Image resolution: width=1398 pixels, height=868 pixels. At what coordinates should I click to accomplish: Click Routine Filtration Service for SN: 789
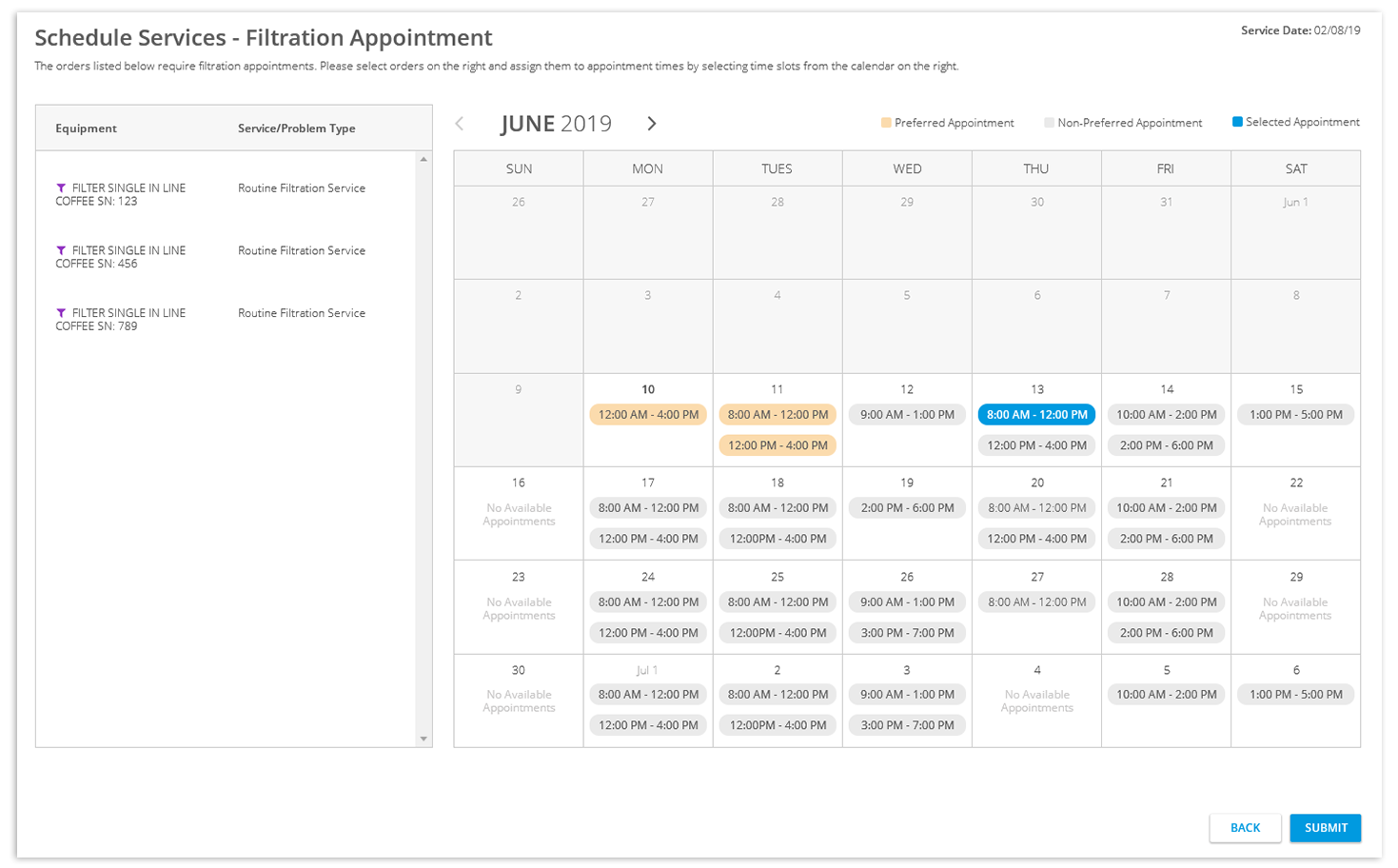tap(302, 313)
